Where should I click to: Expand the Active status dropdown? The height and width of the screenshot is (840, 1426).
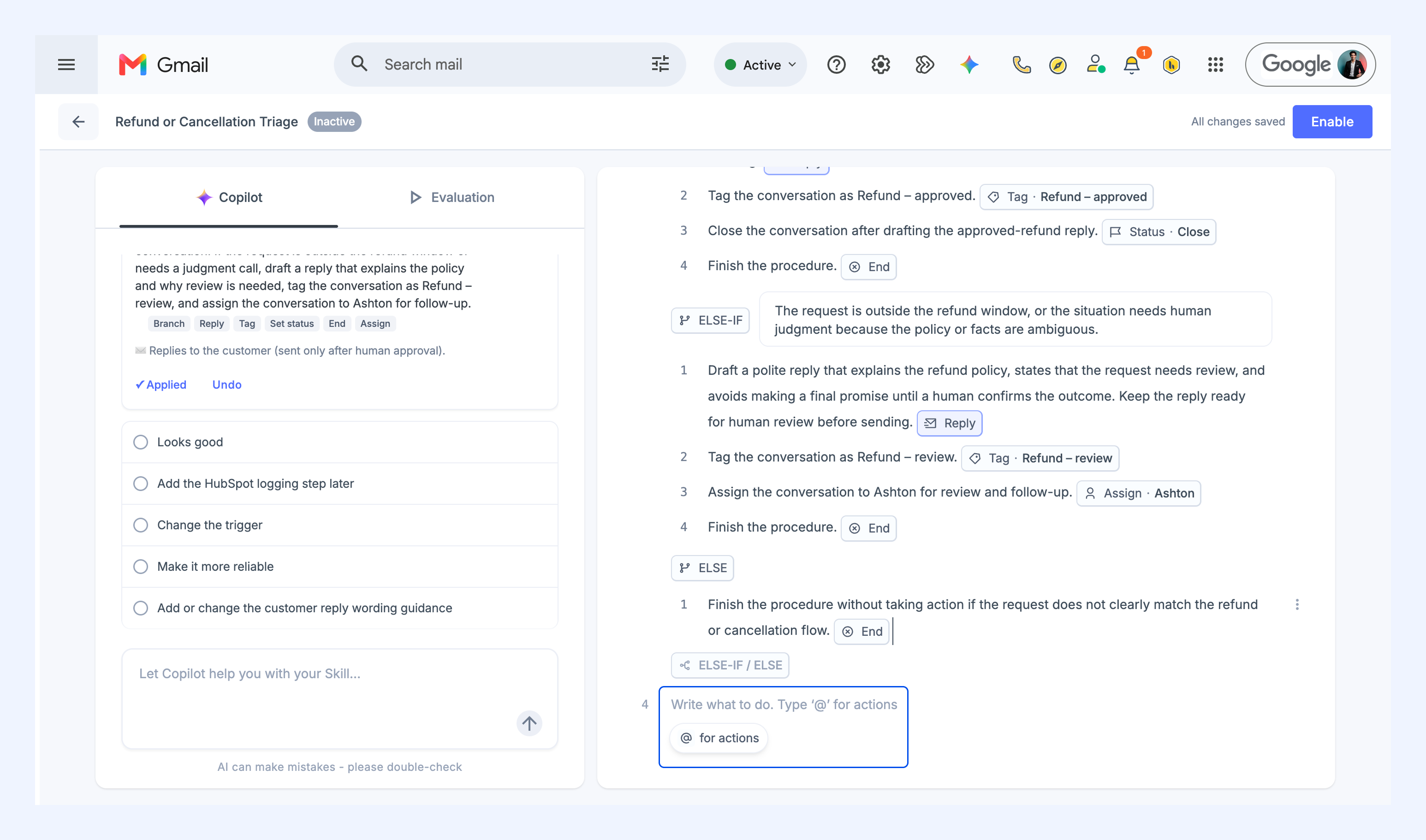point(761,65)
